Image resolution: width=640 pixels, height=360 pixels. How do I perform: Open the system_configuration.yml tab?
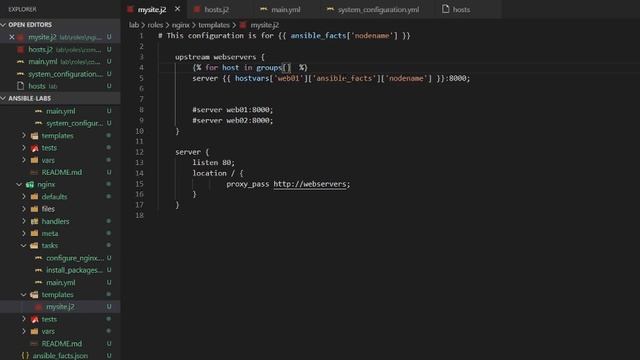pos(378,9)
